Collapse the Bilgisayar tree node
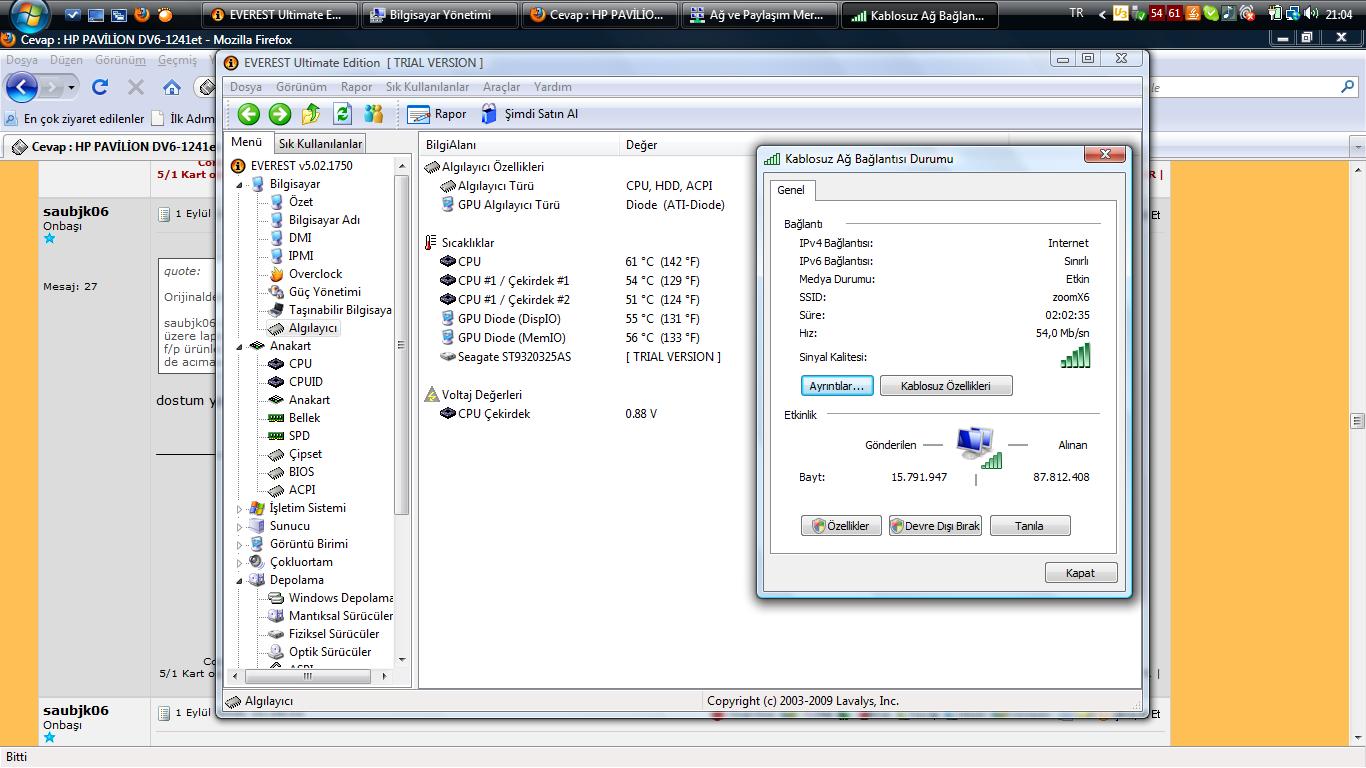Image resolution: width=1366 pixels, height=768 pixels. 239,185
